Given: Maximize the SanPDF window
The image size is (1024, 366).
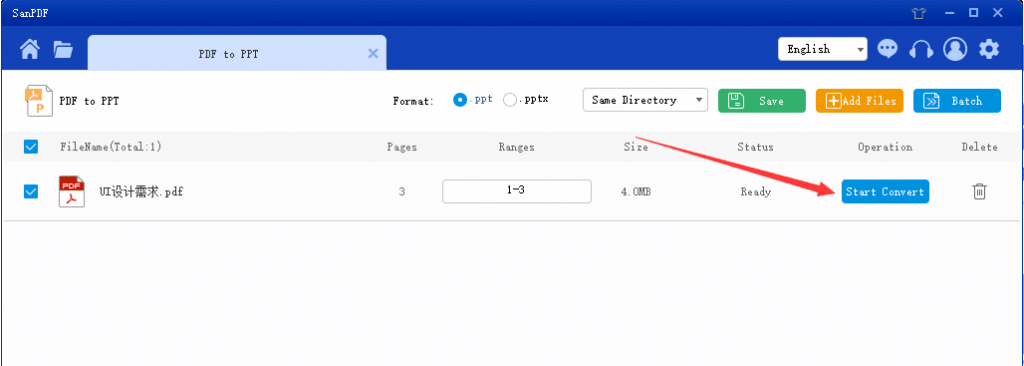Looking at the screenshot, I should [973, 12].
